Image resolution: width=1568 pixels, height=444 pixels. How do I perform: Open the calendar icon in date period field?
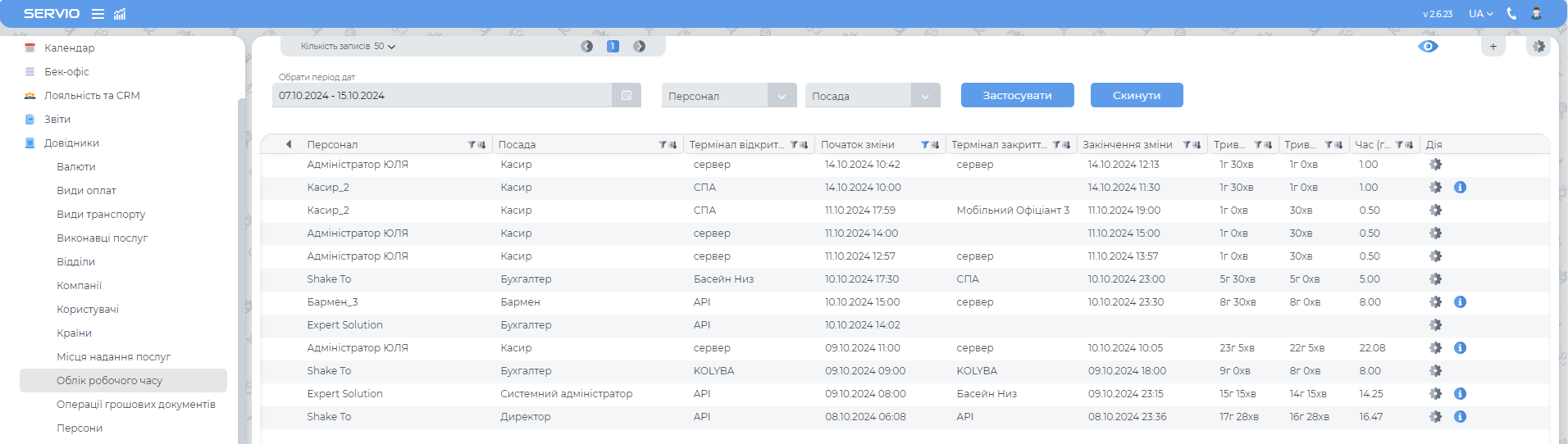(x=627, y=96)
